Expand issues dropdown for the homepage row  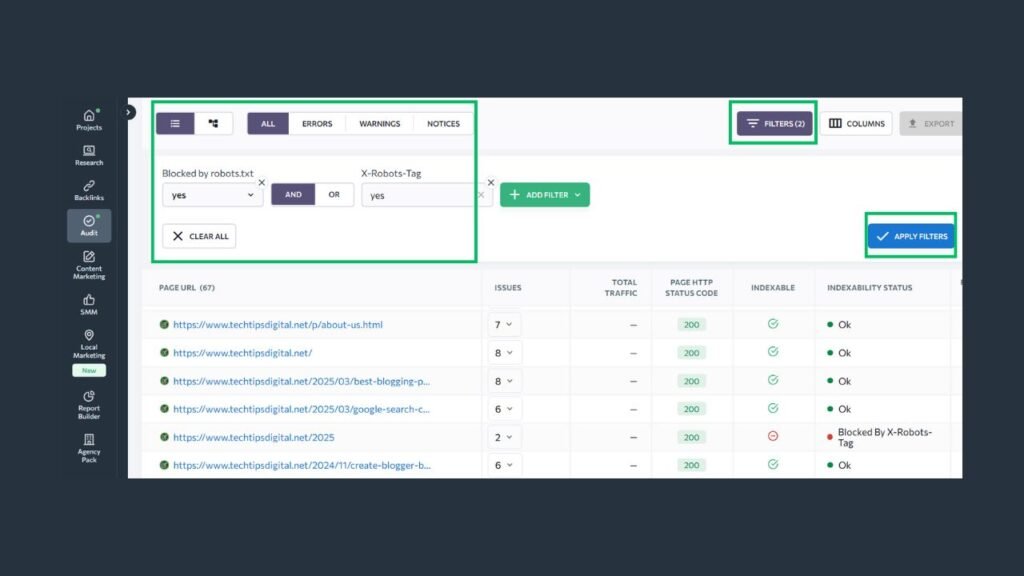pyautogui.click(x=504, y=353)
